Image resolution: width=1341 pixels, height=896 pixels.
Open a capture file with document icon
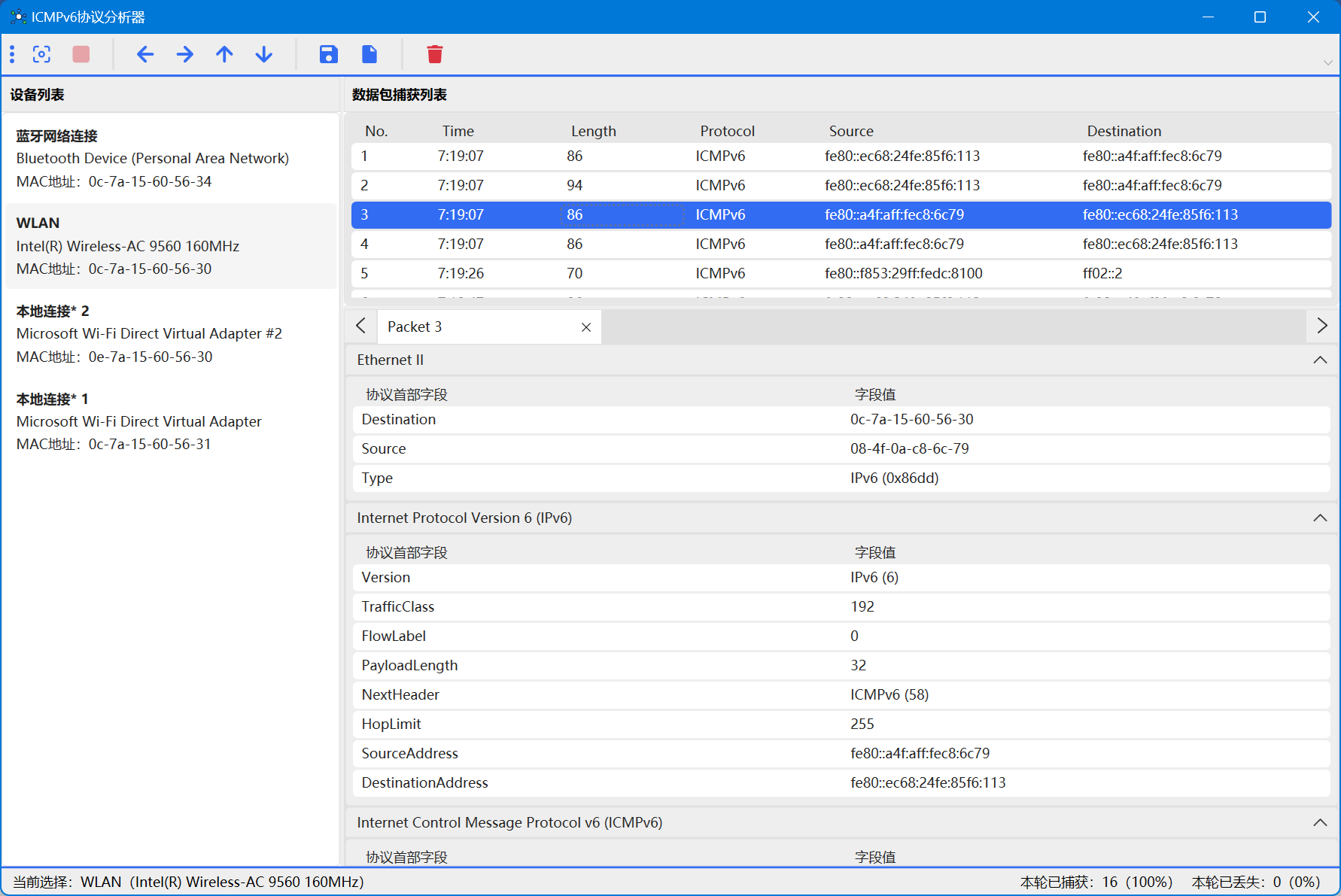[x=369, y=54]
